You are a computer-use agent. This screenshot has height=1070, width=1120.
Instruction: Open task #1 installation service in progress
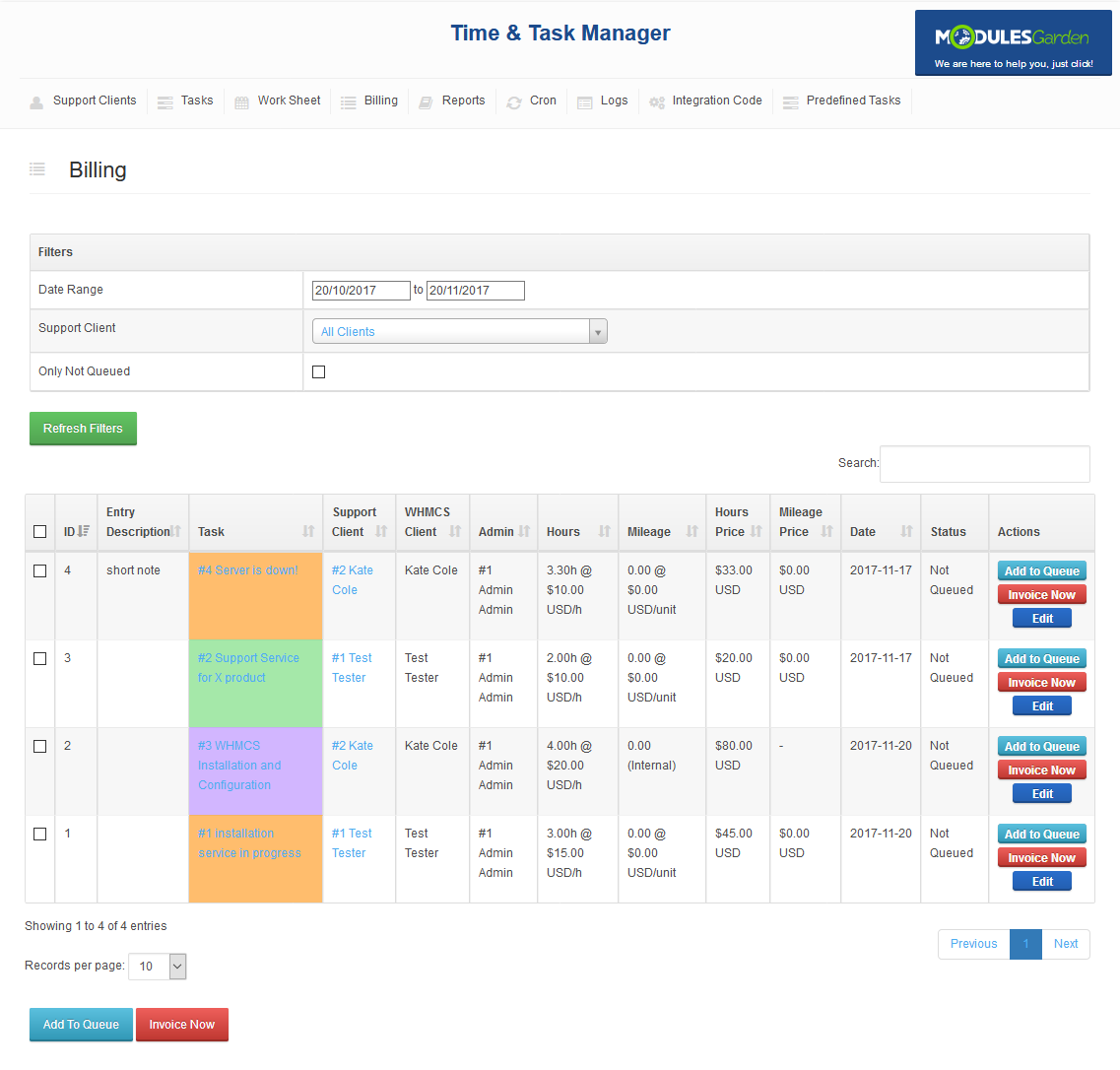249,842
